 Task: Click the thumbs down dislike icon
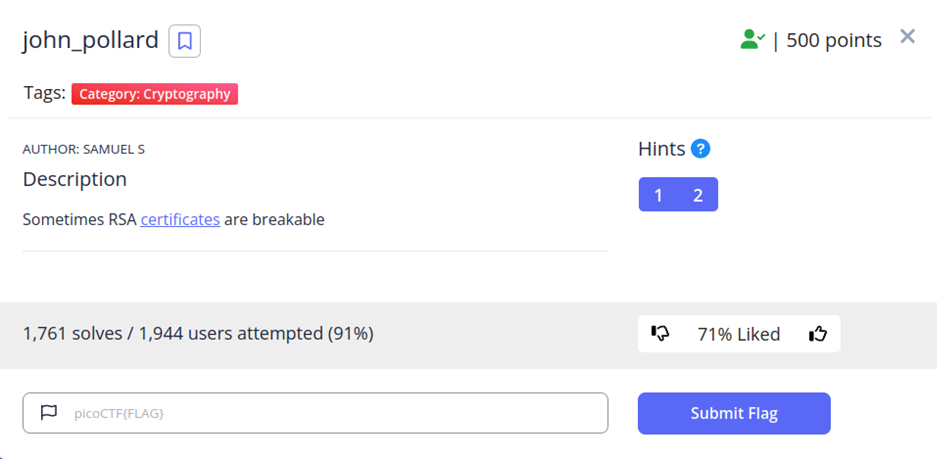coord(660,334)
